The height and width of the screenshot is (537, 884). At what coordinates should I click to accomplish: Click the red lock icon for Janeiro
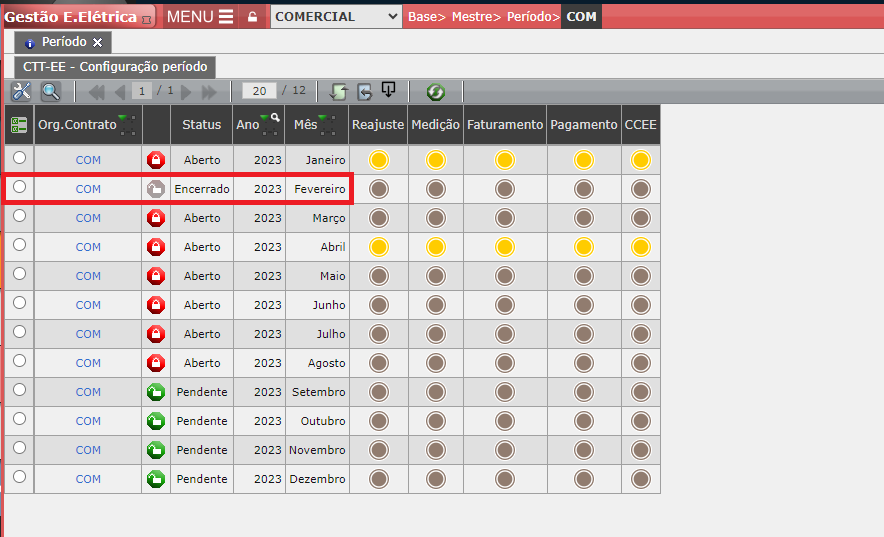tap(155, 160)
